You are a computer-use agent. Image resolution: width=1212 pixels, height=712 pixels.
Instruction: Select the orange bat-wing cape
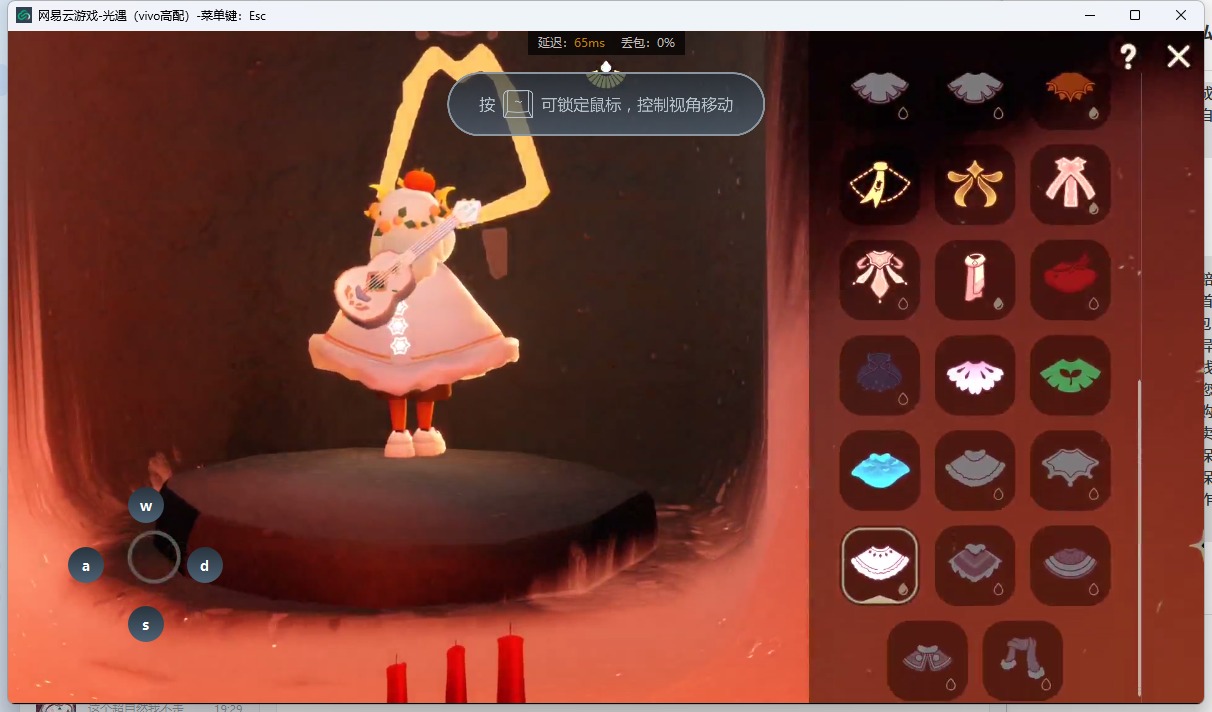1070,91
